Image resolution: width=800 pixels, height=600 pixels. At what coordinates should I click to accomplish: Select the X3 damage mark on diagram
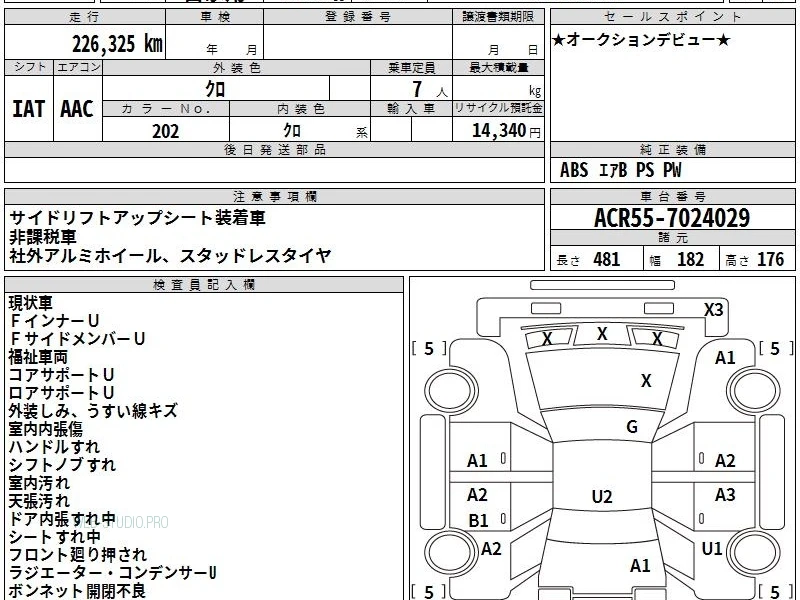(713, 310)
